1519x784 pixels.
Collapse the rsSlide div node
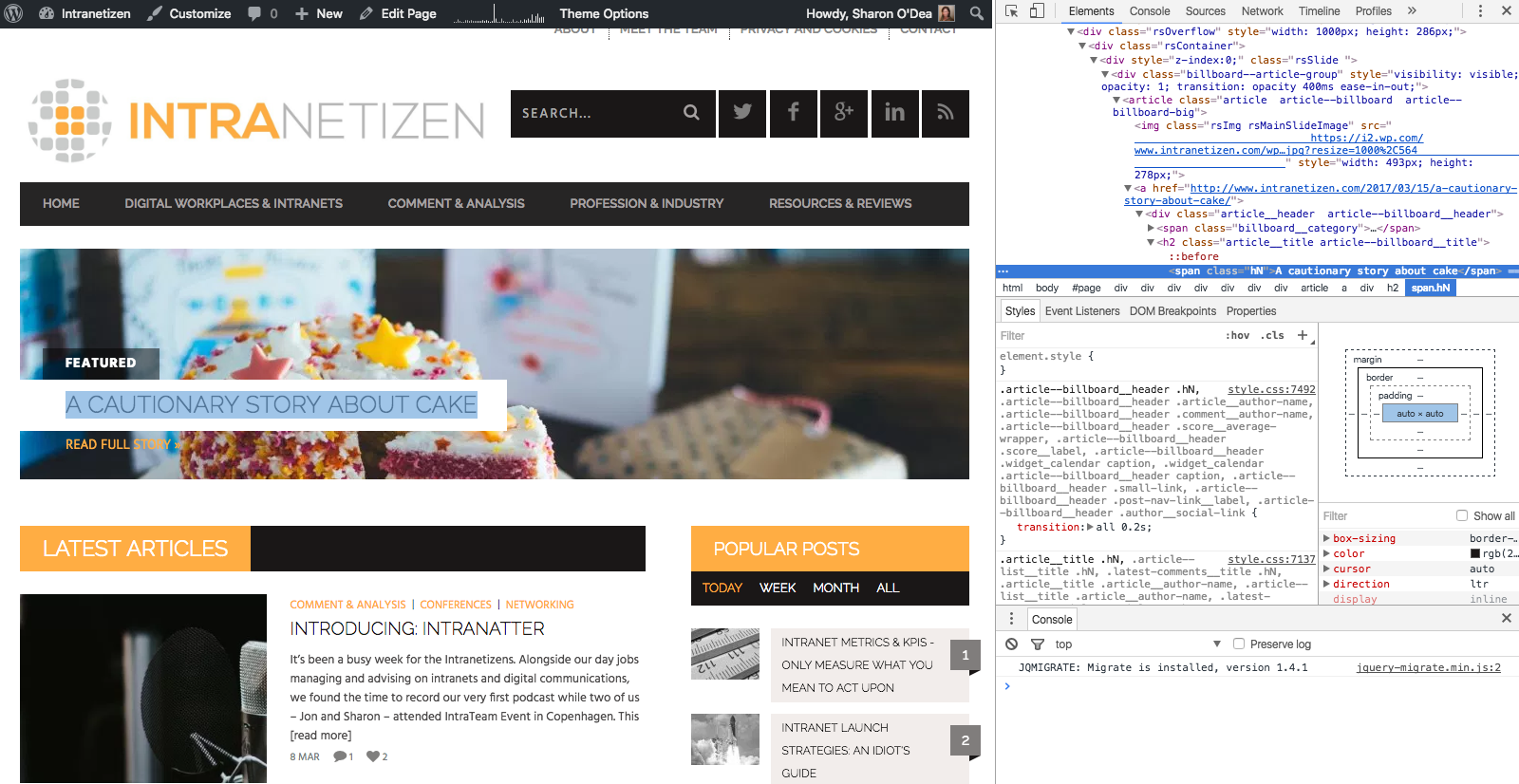tap(1094, 60)
